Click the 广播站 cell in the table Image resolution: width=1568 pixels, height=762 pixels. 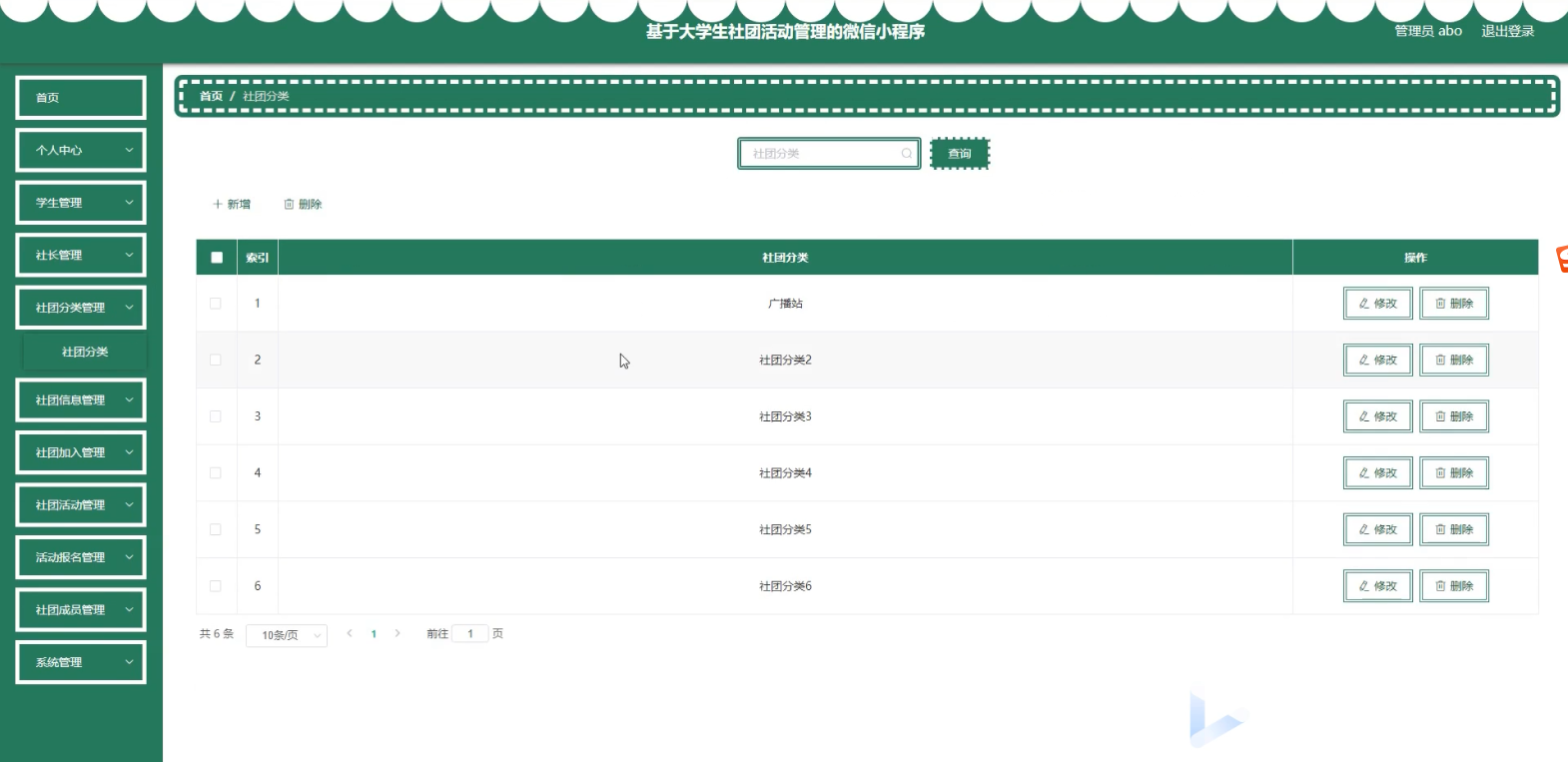point(785,304)
